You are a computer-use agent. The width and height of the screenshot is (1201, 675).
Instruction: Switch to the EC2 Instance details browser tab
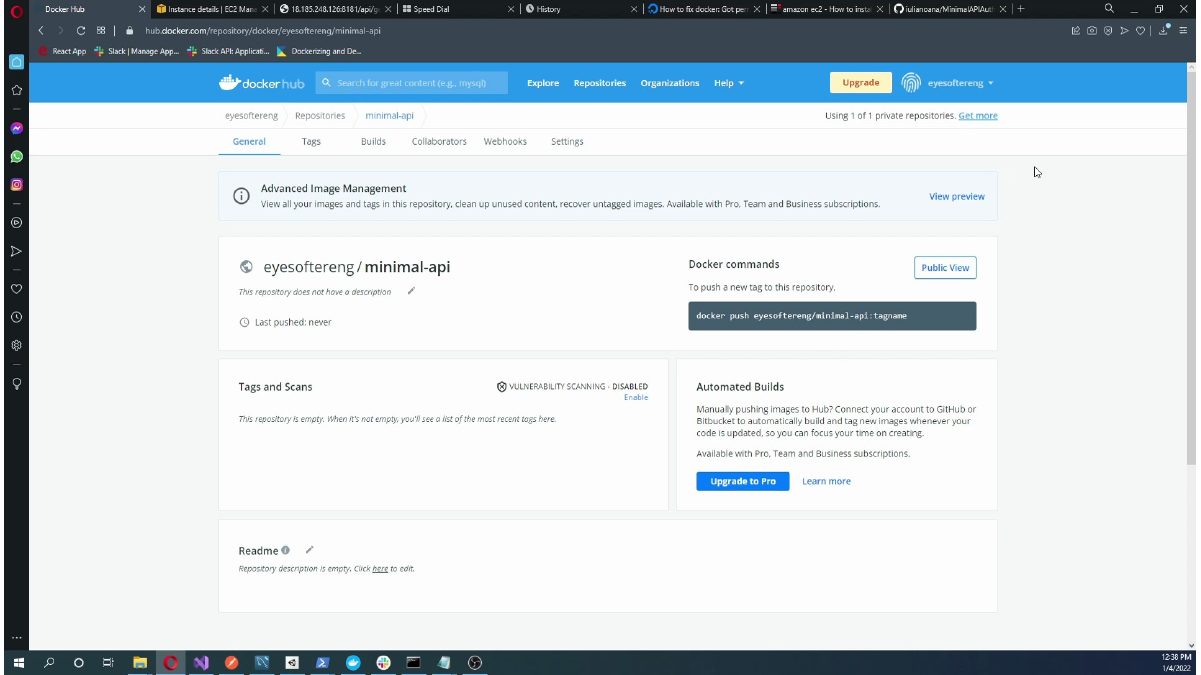[212, 9]
